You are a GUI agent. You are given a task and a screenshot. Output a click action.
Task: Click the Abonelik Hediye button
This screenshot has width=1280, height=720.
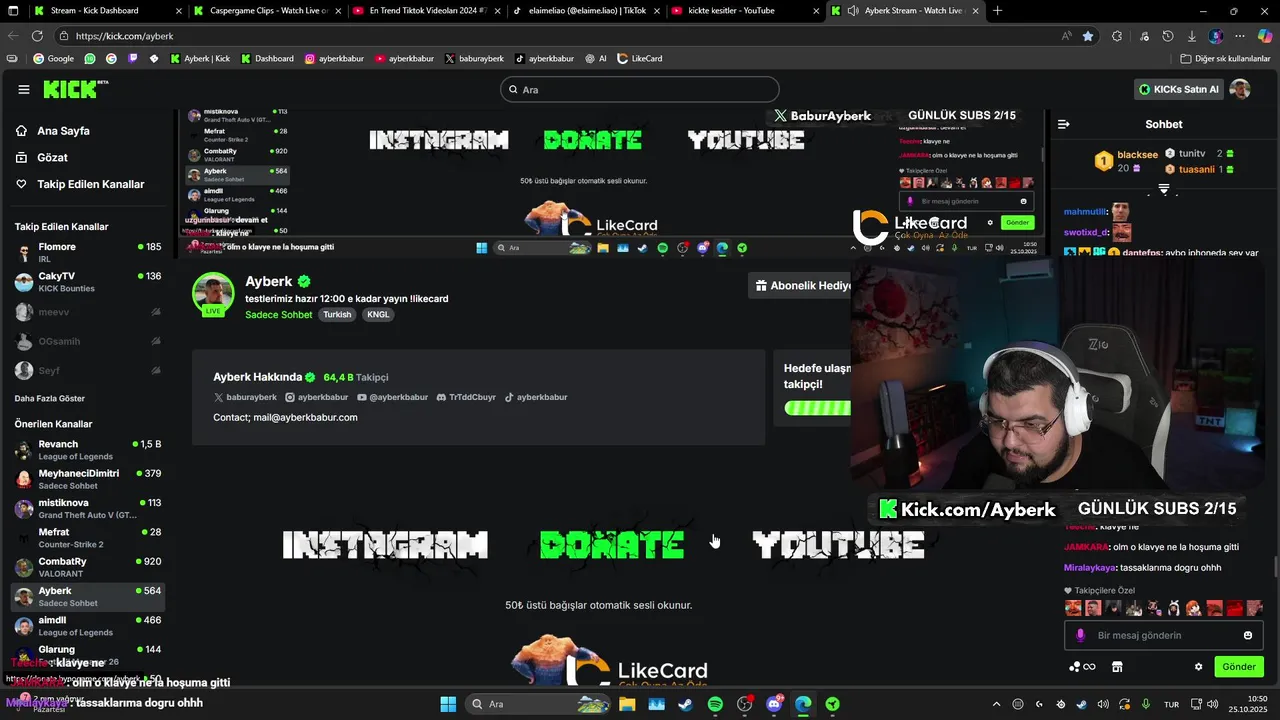click(x=800, y=286)
